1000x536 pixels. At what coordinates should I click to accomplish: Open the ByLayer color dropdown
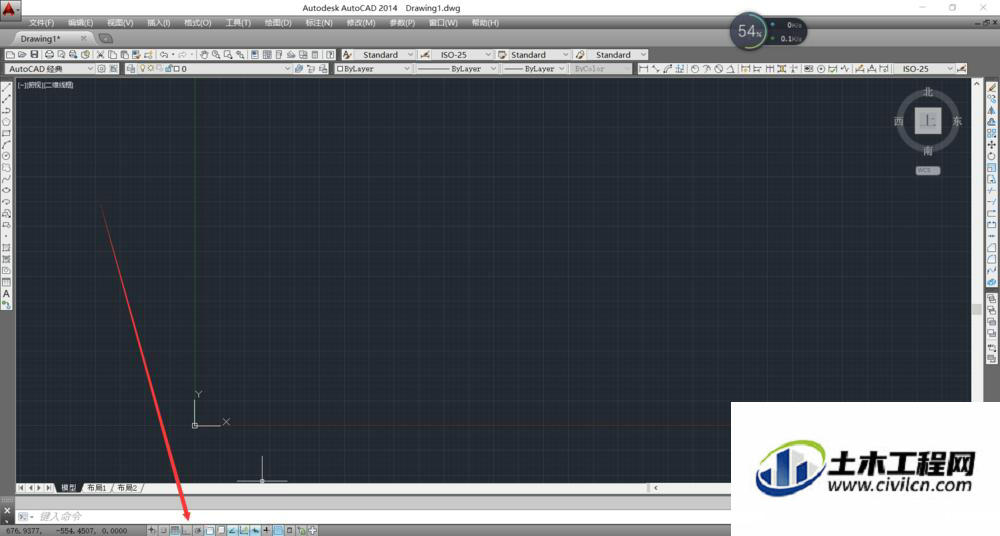pos(407,68)
